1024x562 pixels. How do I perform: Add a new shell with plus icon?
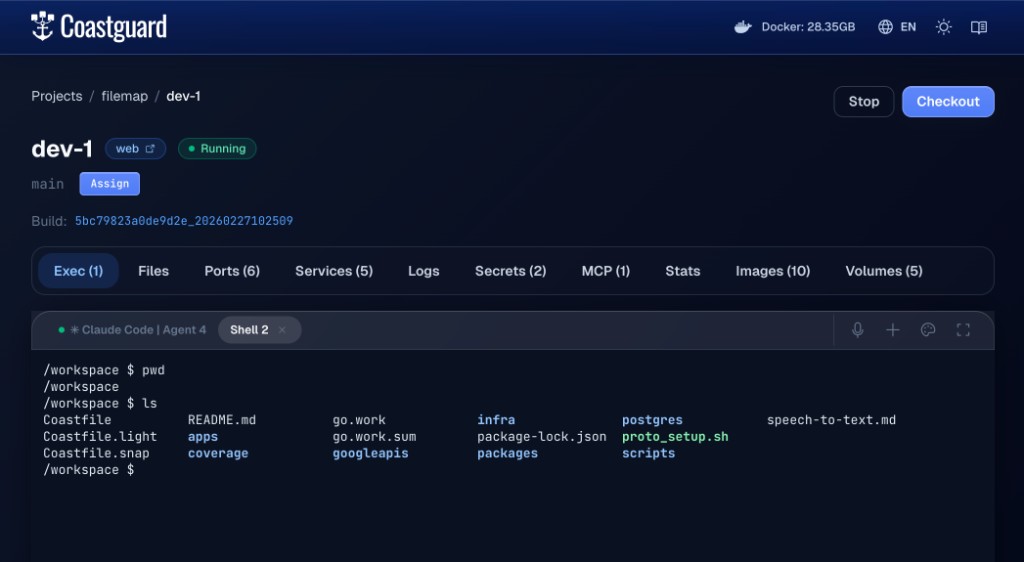[x=893, y=330]
